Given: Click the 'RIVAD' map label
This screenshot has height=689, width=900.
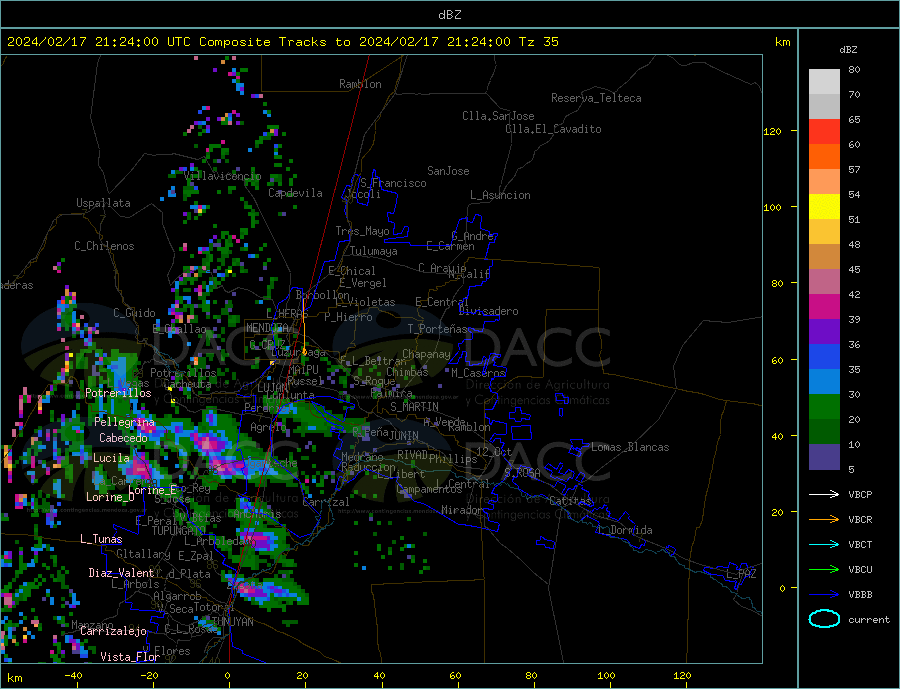Looking at the screenshot, I should coord(412,455).
